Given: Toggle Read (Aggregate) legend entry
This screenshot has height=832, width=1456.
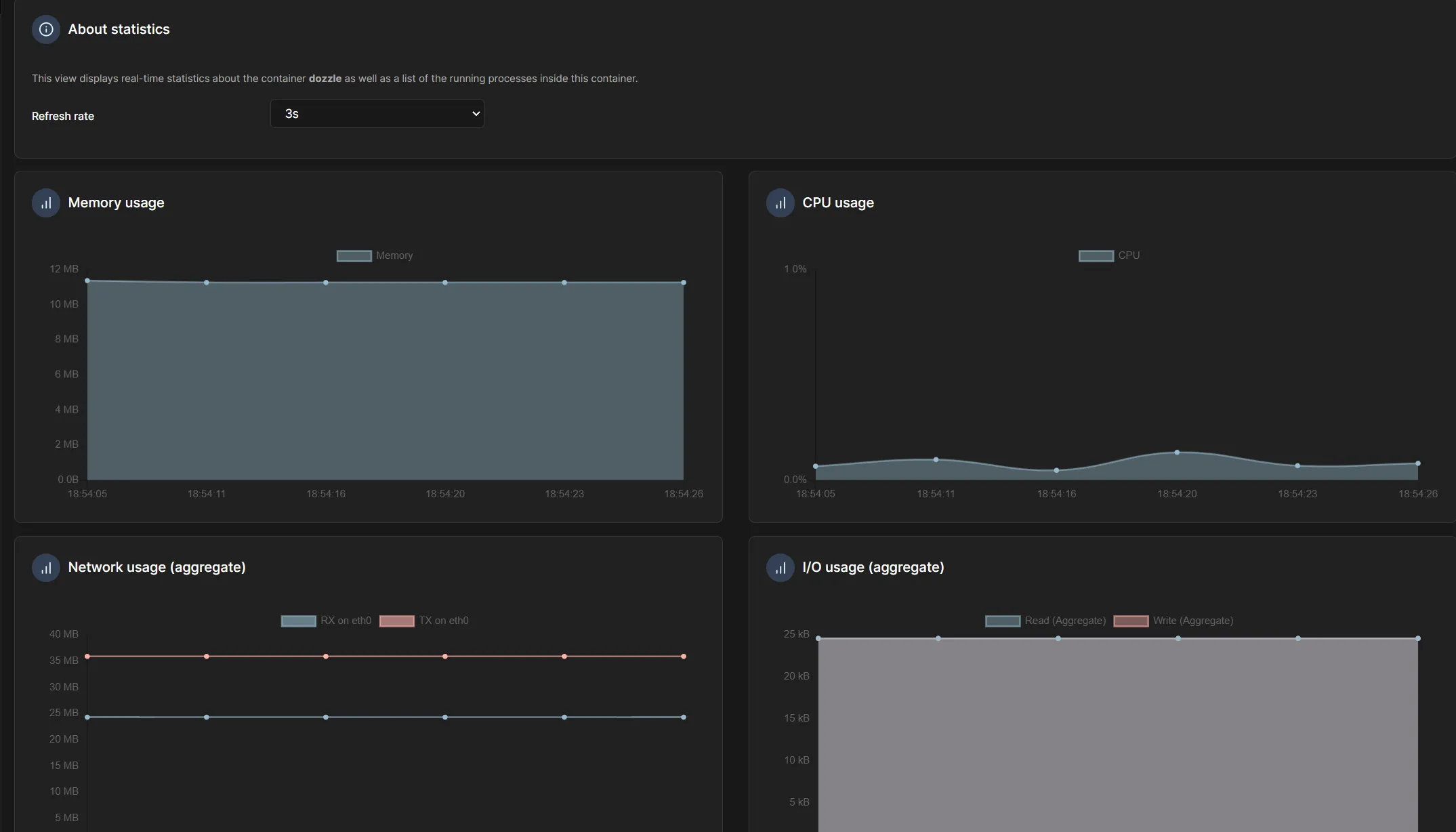Looking at the screenshot, I should click(1003, 621).
